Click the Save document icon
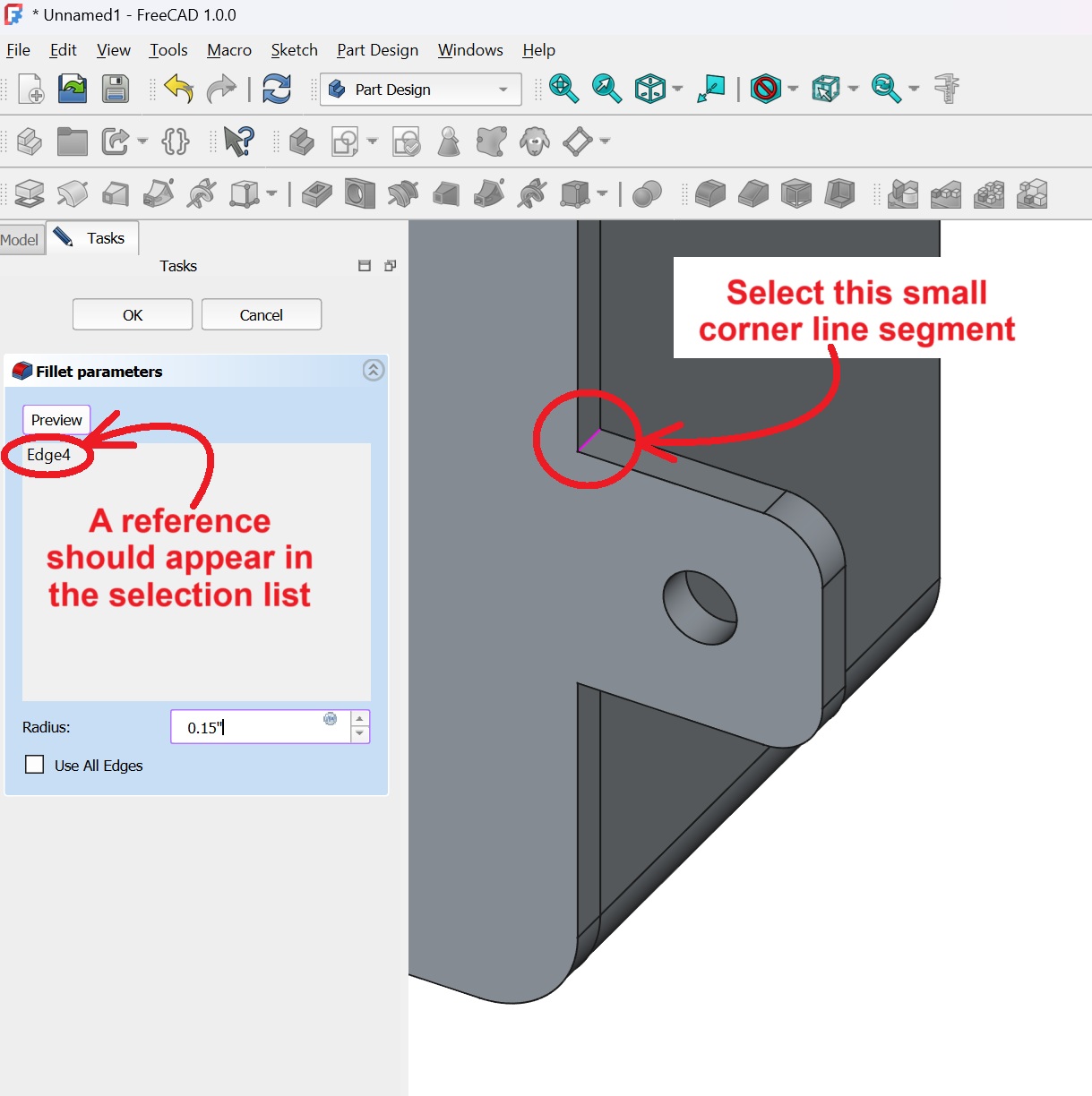The width and height of the screenshot is (1092, 1096). pos(116,90)
